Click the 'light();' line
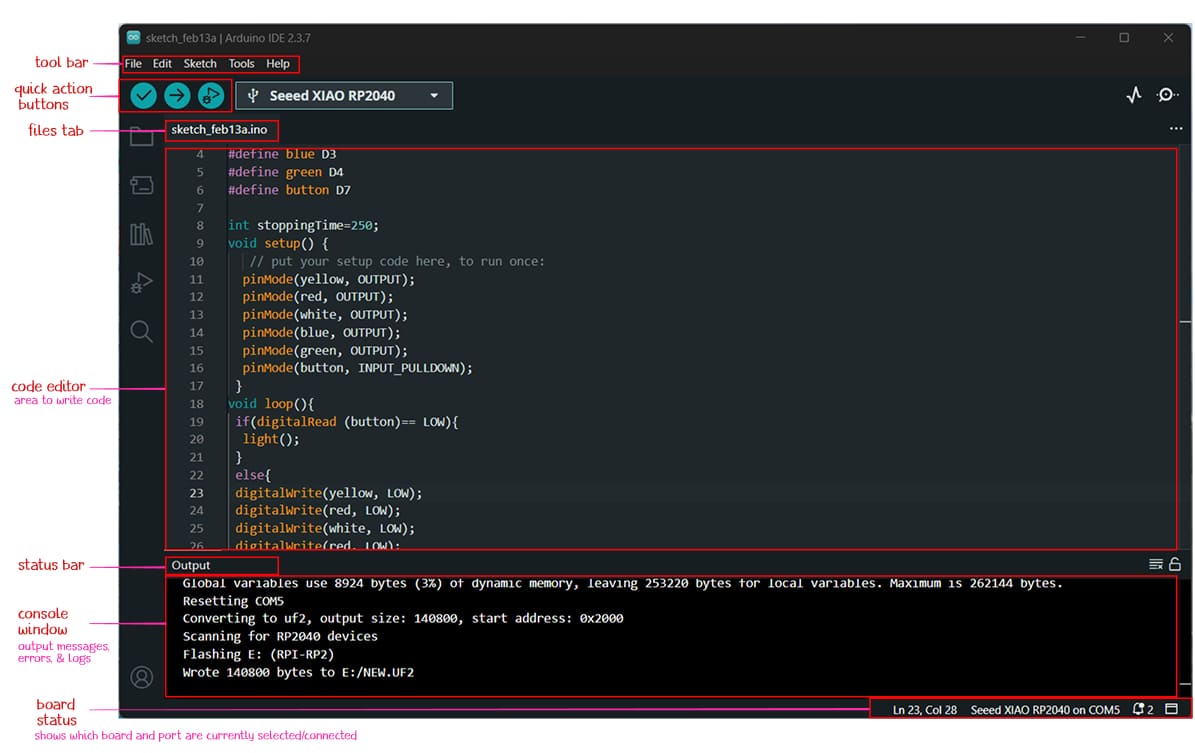Image resolution: width=1195 pixels, height=753 pixels. [271, 439]
